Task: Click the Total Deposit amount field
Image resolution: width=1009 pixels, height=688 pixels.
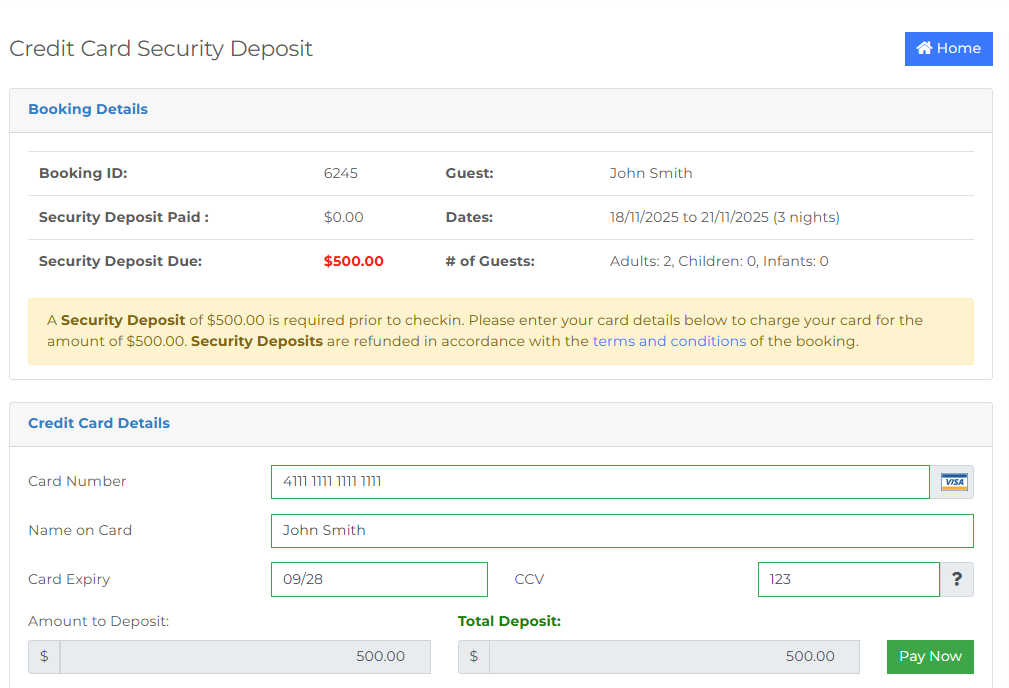Action: click(674, 657)
